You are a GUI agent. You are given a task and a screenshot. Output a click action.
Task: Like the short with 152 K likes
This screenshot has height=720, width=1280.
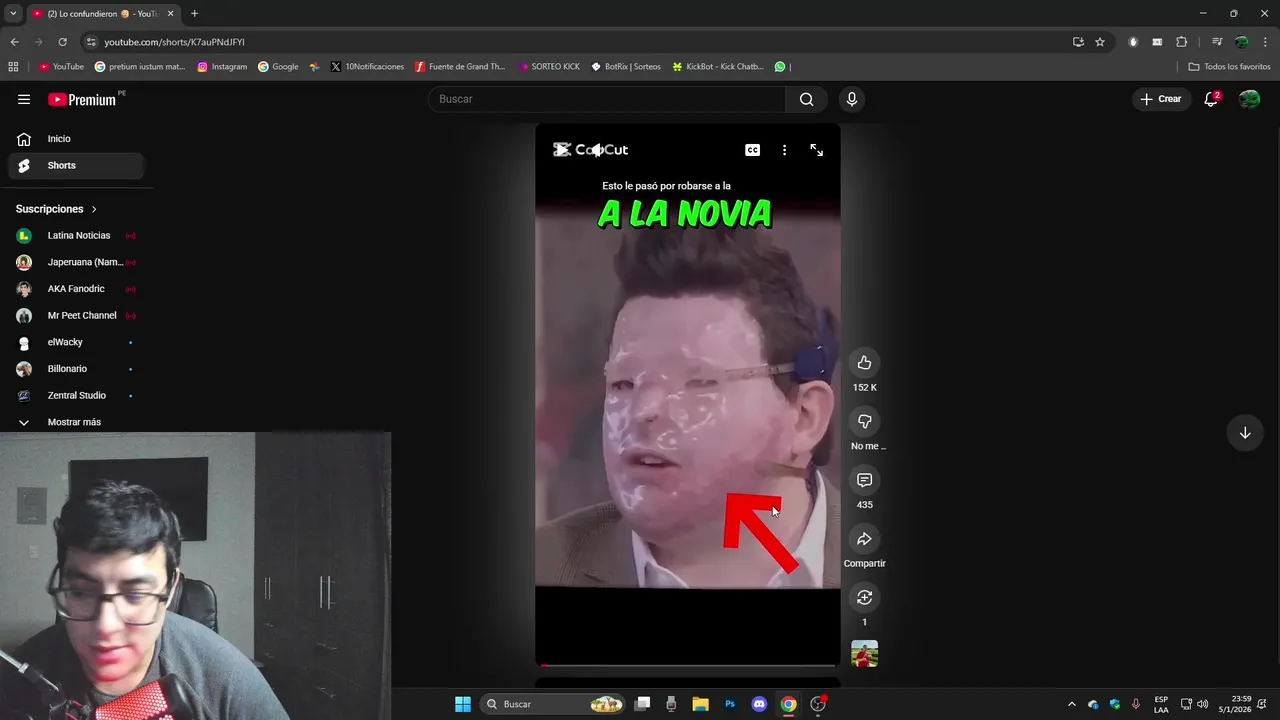[x=865, y=363]
